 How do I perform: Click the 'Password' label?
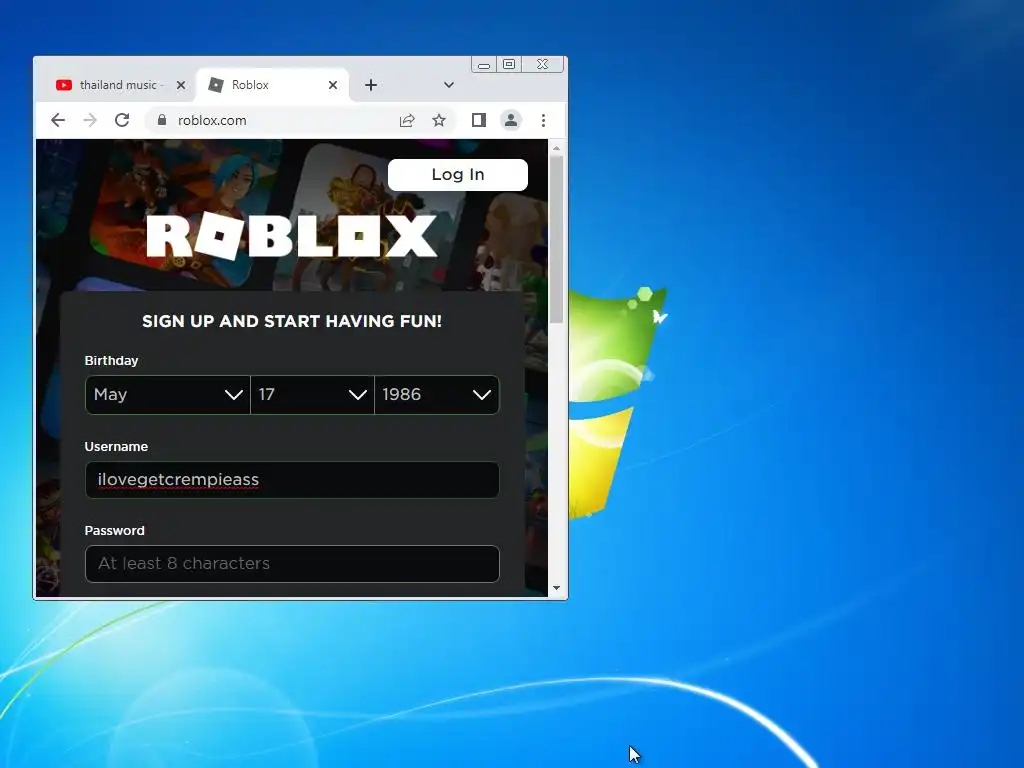click(114, 530)
